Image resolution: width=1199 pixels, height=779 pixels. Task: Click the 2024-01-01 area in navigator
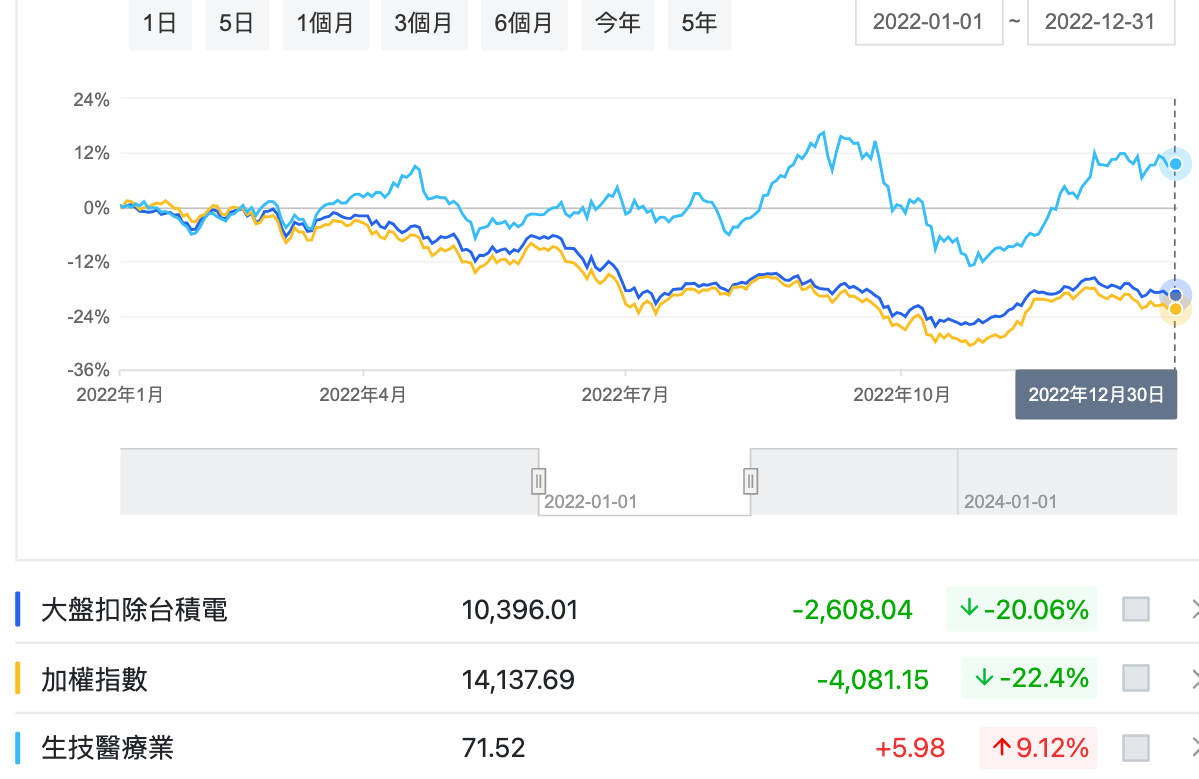click(1010, 501)
